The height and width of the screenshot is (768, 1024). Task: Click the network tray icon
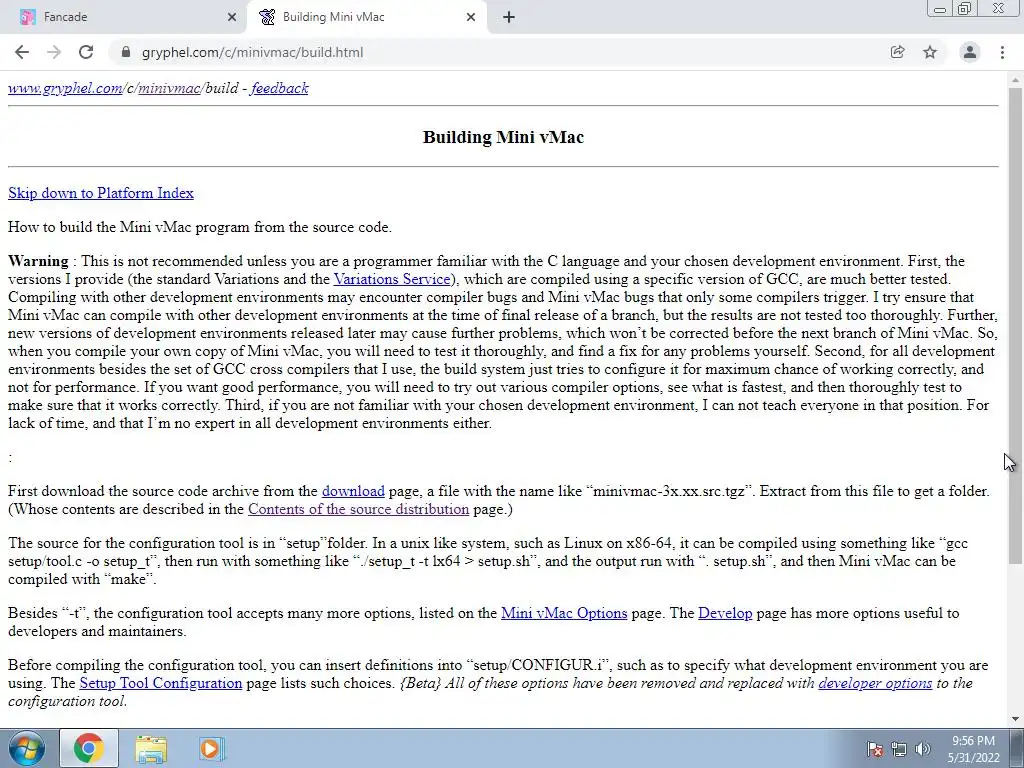coord(899,749)
